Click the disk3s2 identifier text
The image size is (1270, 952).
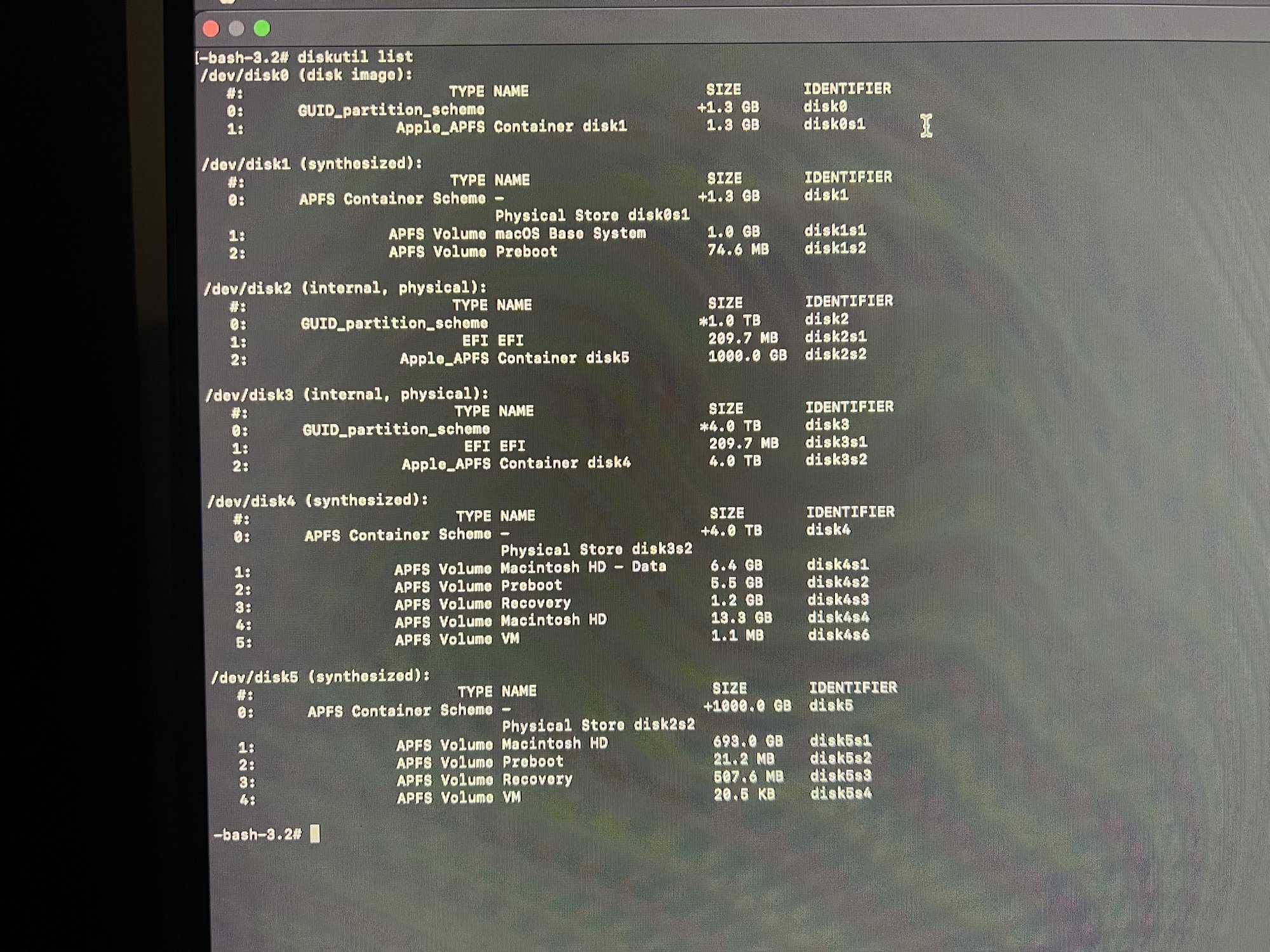[836, 459]
